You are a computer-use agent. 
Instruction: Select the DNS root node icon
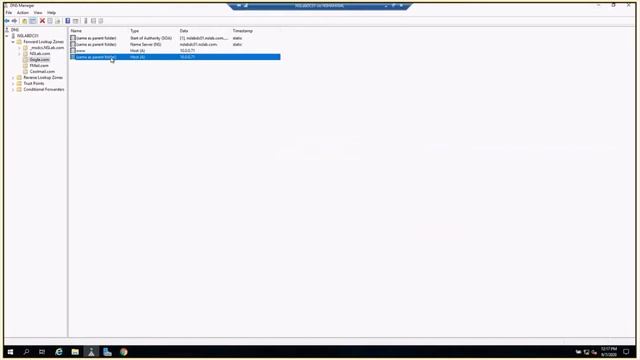coord(7,30)
